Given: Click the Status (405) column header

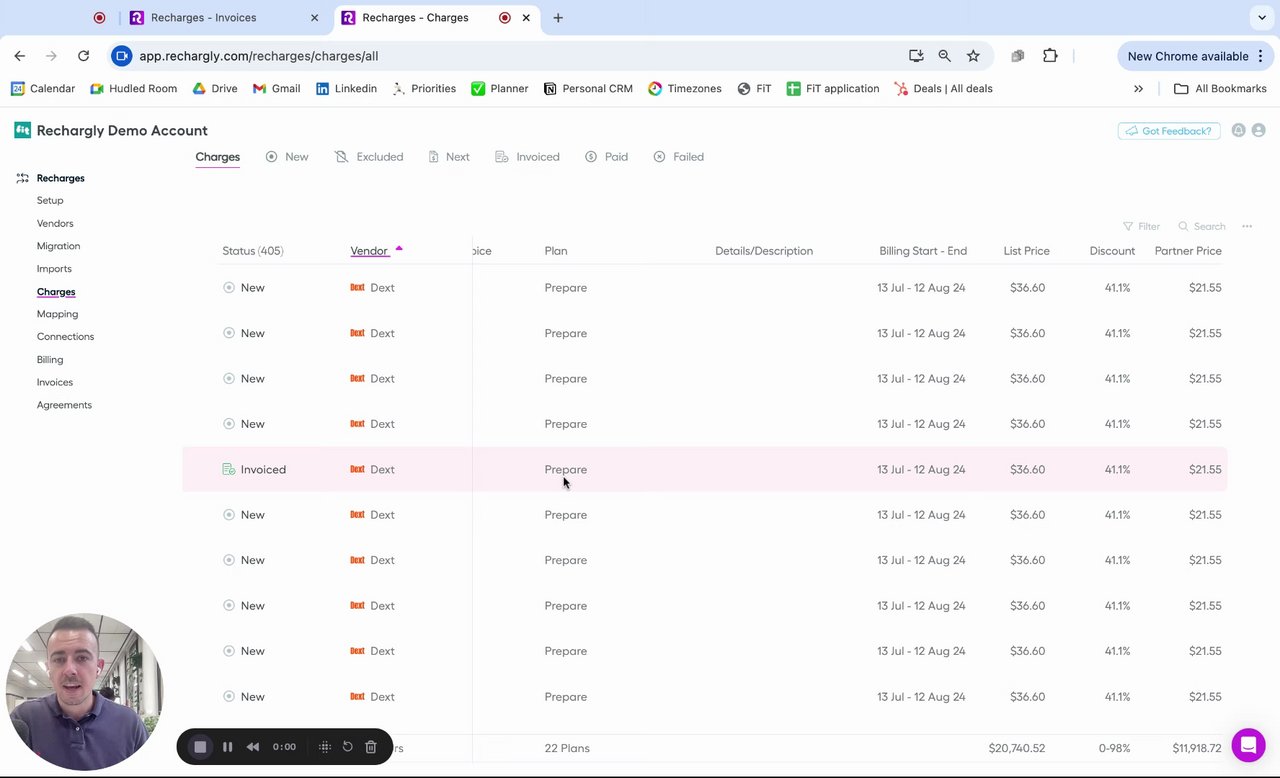Looking at the screenshot, I should point(252,251).
